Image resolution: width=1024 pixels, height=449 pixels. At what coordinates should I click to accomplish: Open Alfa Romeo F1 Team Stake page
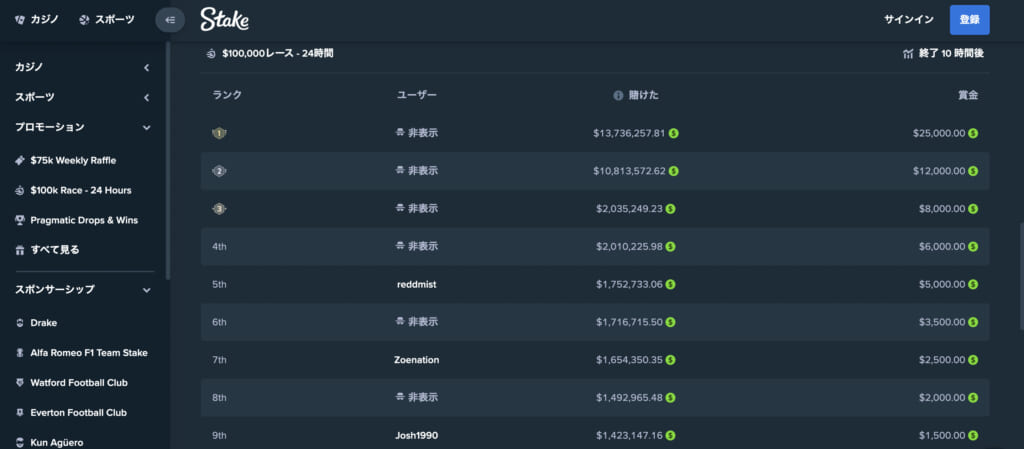(x=89, y=353)
